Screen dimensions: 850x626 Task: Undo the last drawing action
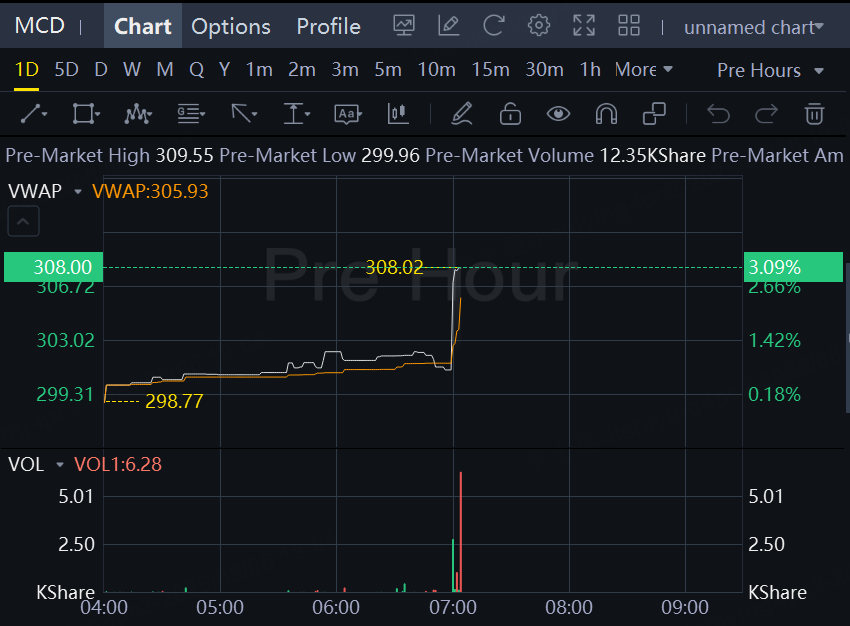[x=718, y=114]
